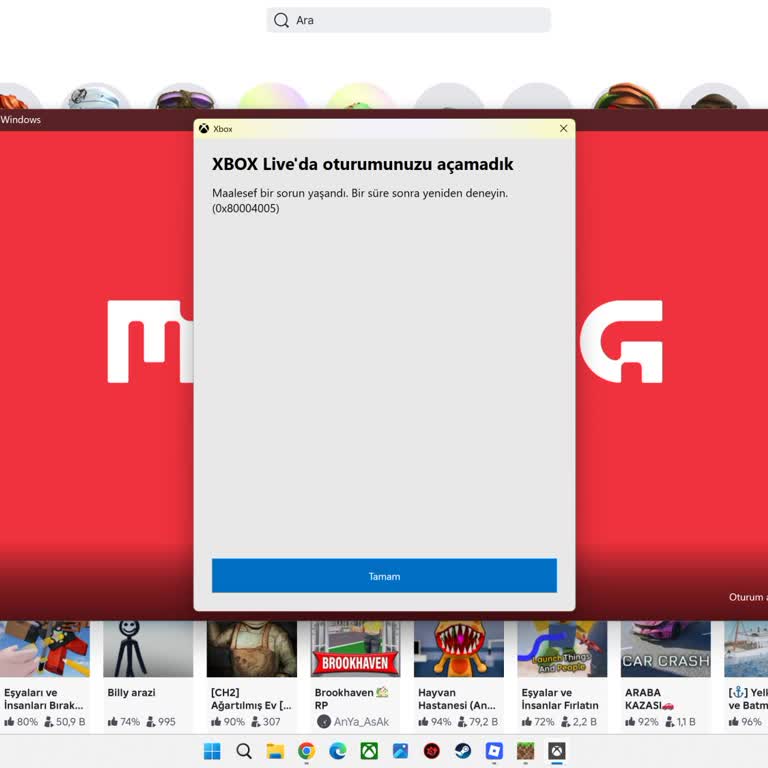Open File Explorer from taskbar
This screenshot has width=768, height=768.
275,751
